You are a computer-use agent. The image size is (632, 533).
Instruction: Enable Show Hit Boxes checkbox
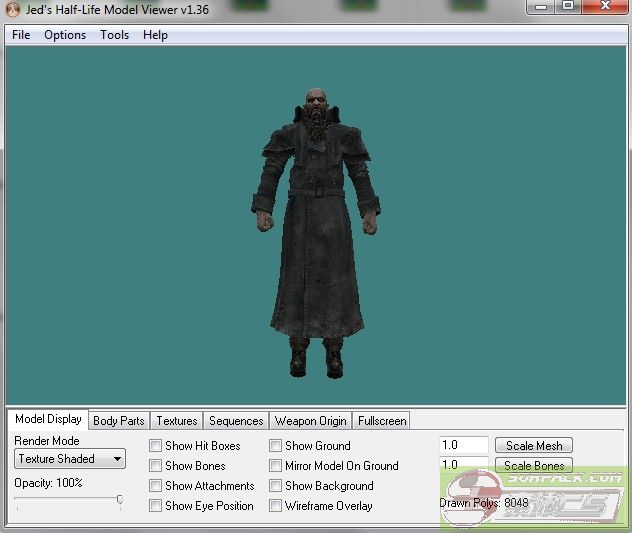pyautogui.click(x=156, y=446)
